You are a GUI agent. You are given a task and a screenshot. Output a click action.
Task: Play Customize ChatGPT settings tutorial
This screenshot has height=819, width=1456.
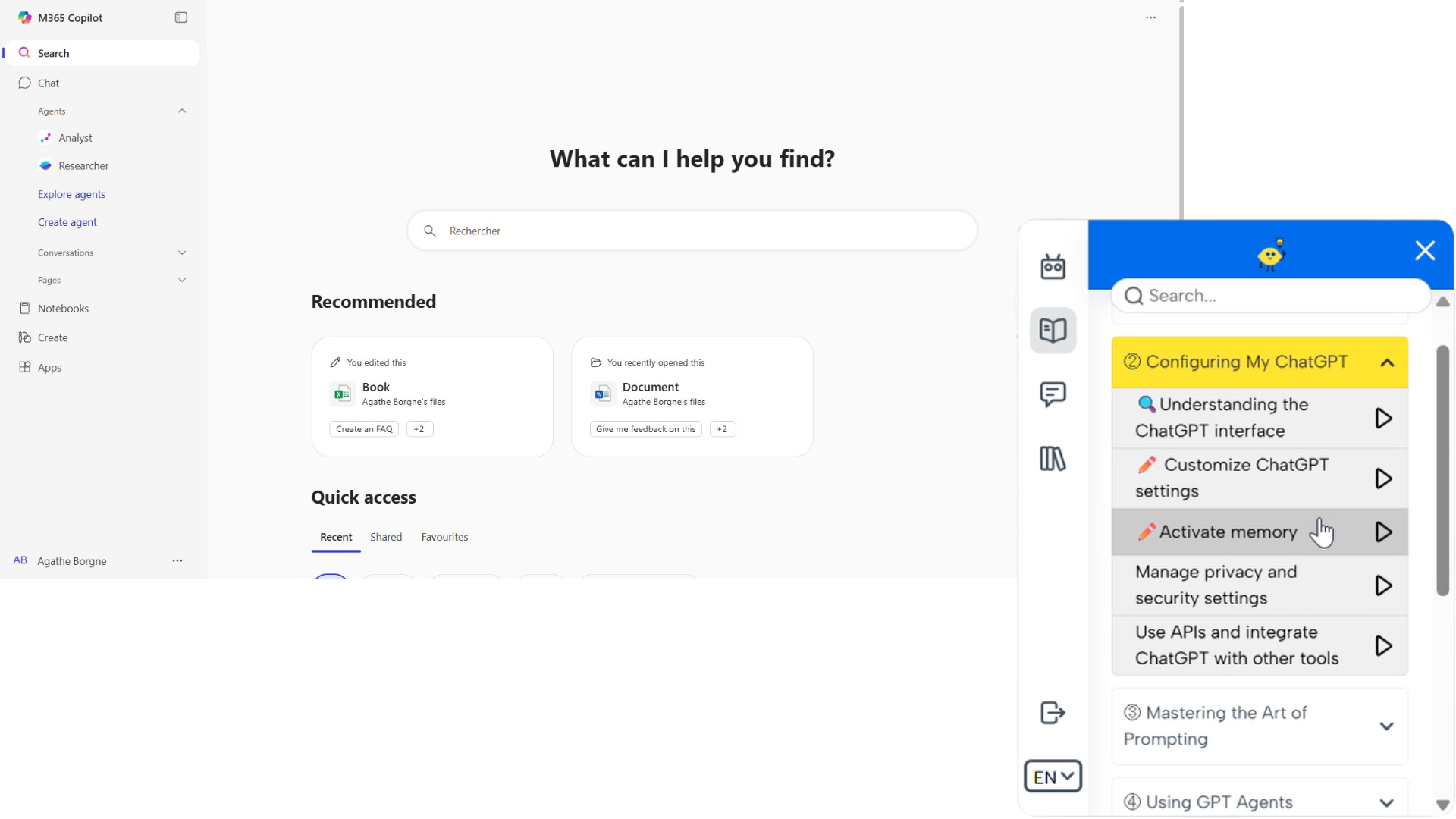coord(1383,479)
